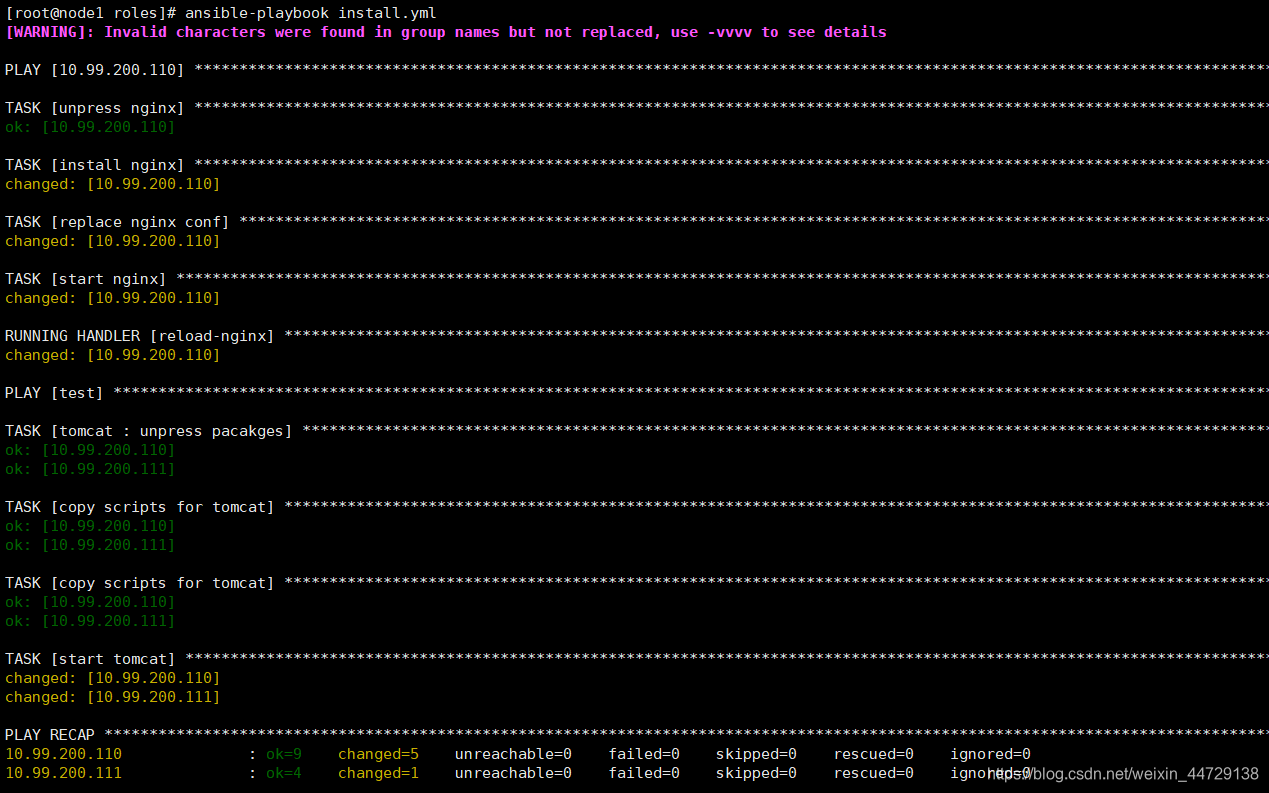Viewport: 1269px width, 793px height.
Task: Click 'ignored=0' in the 10.99.200.110 recap row
Action: tap(990, 754)
